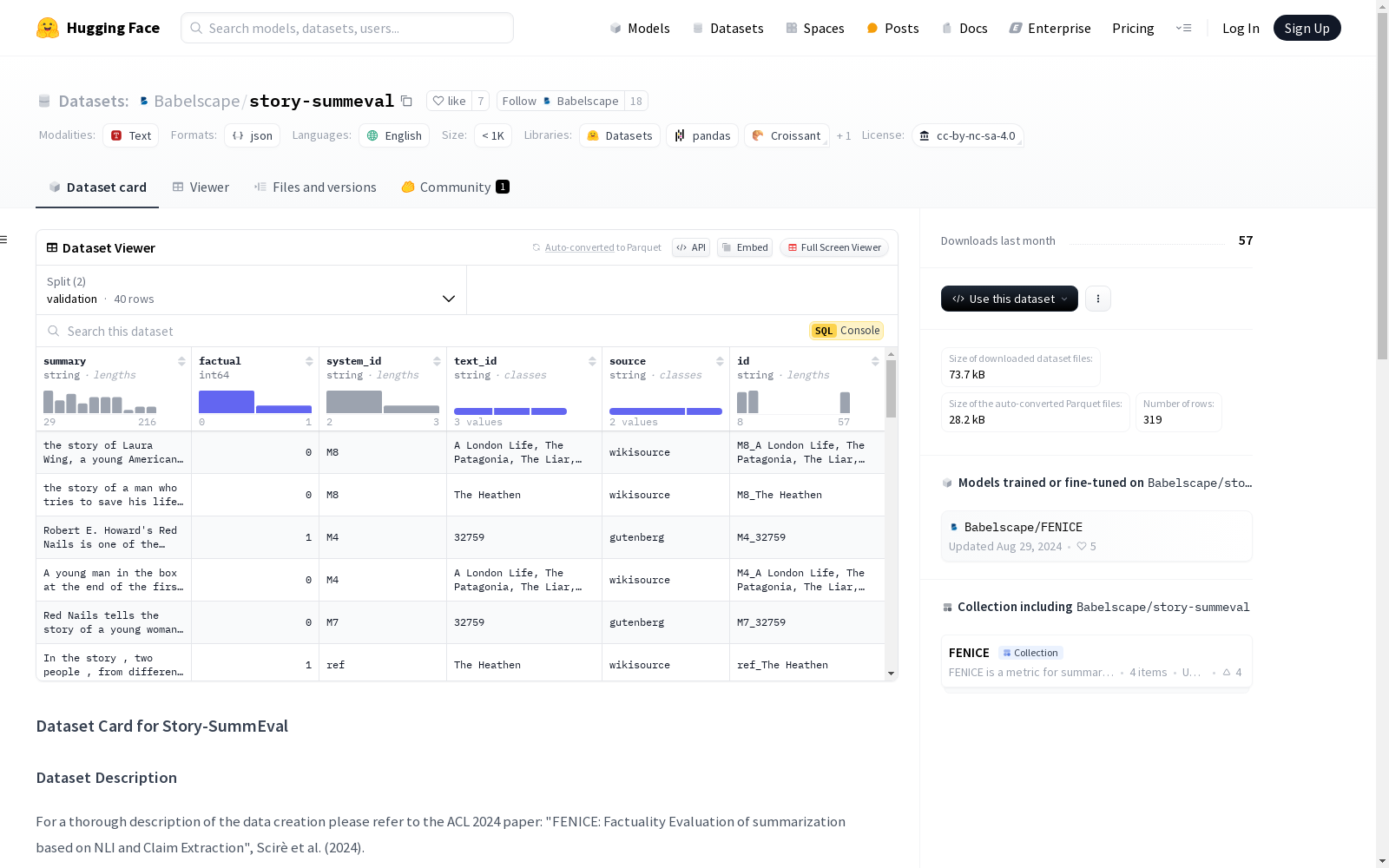This screenshot has width=1389, height=868.
Task: Click the page vertical scrollbar thumb
Action: coord(1382,187)
